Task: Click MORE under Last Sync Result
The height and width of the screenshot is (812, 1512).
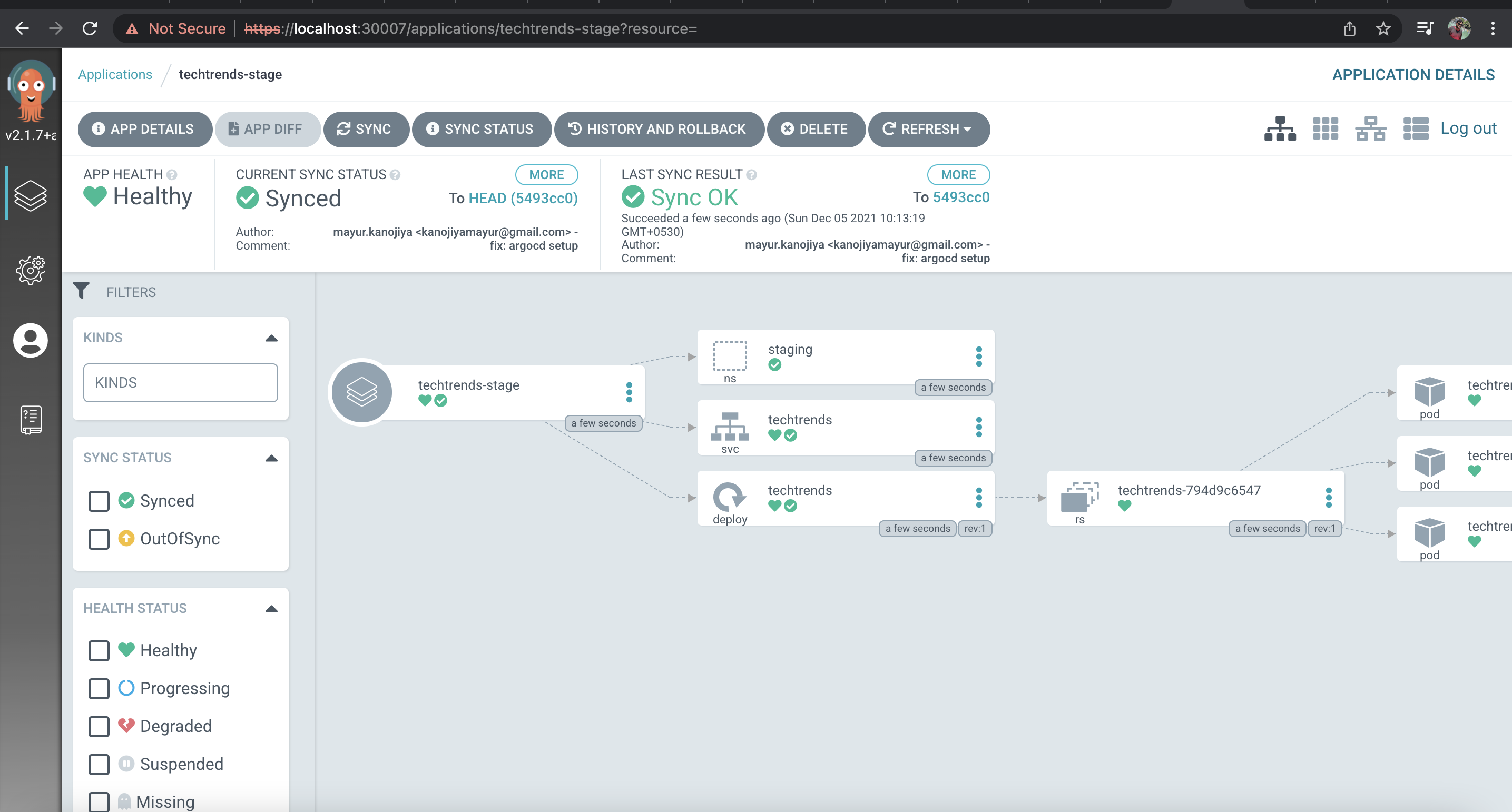Action: 958,174
